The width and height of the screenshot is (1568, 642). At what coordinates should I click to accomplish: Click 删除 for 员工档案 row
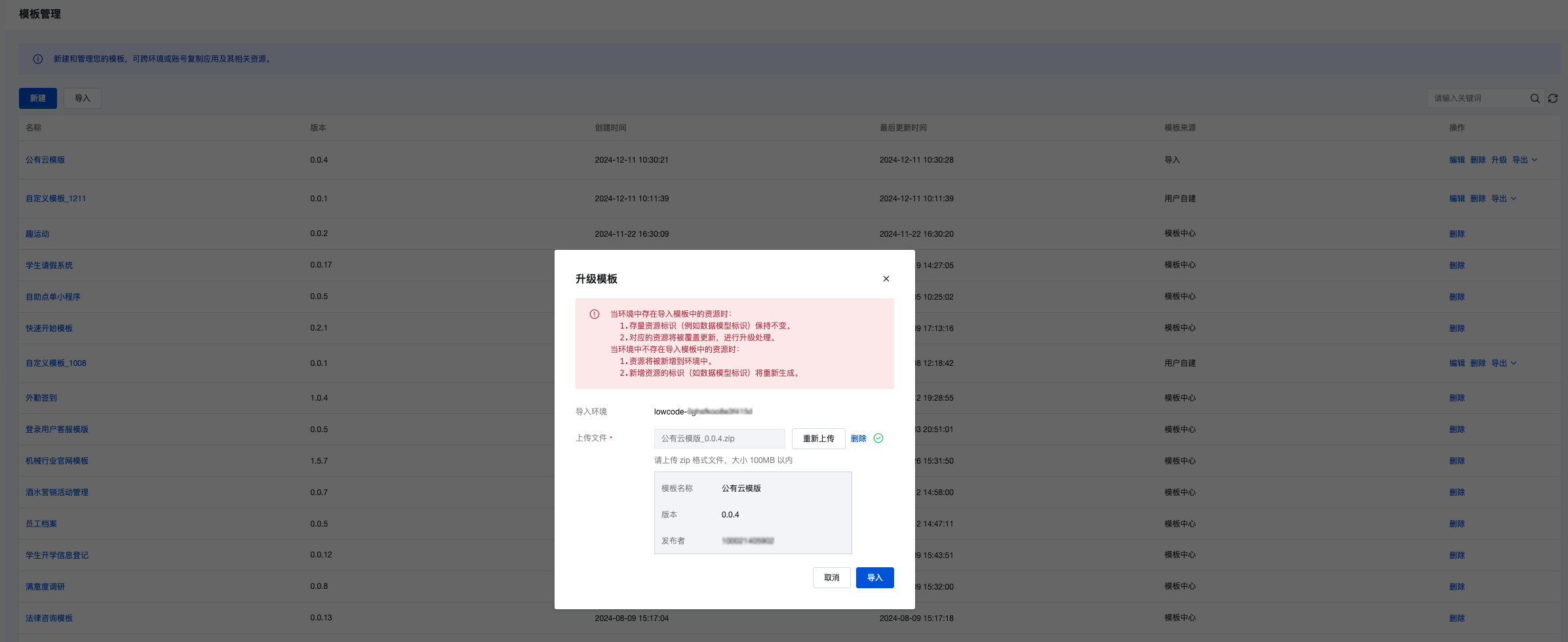1457,524
